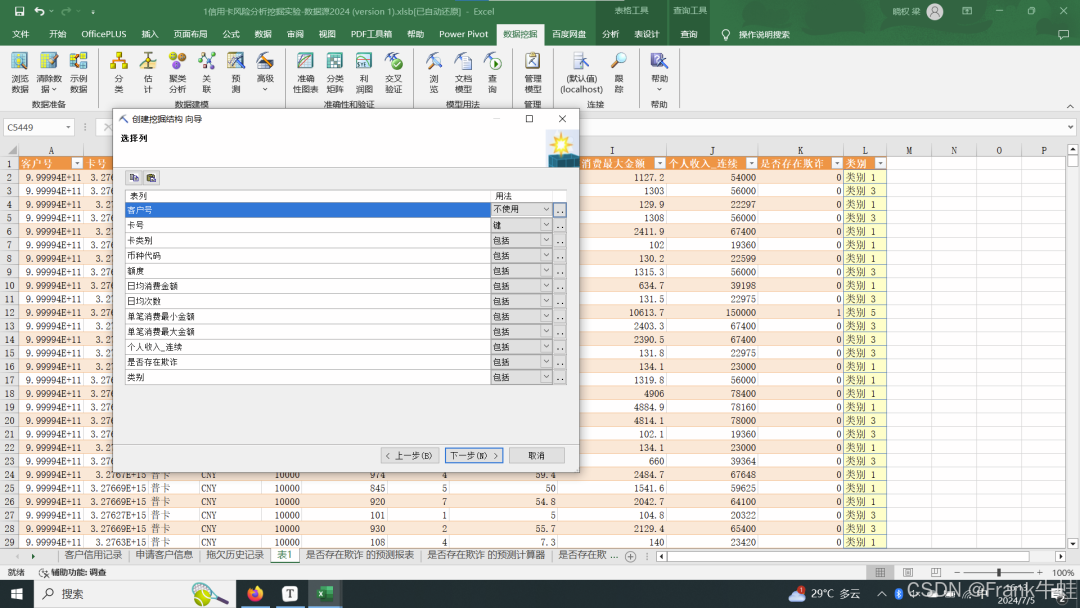Launch Firefox from the taskbar
The height and width of the screenshot is (608, 1080).
255,593
